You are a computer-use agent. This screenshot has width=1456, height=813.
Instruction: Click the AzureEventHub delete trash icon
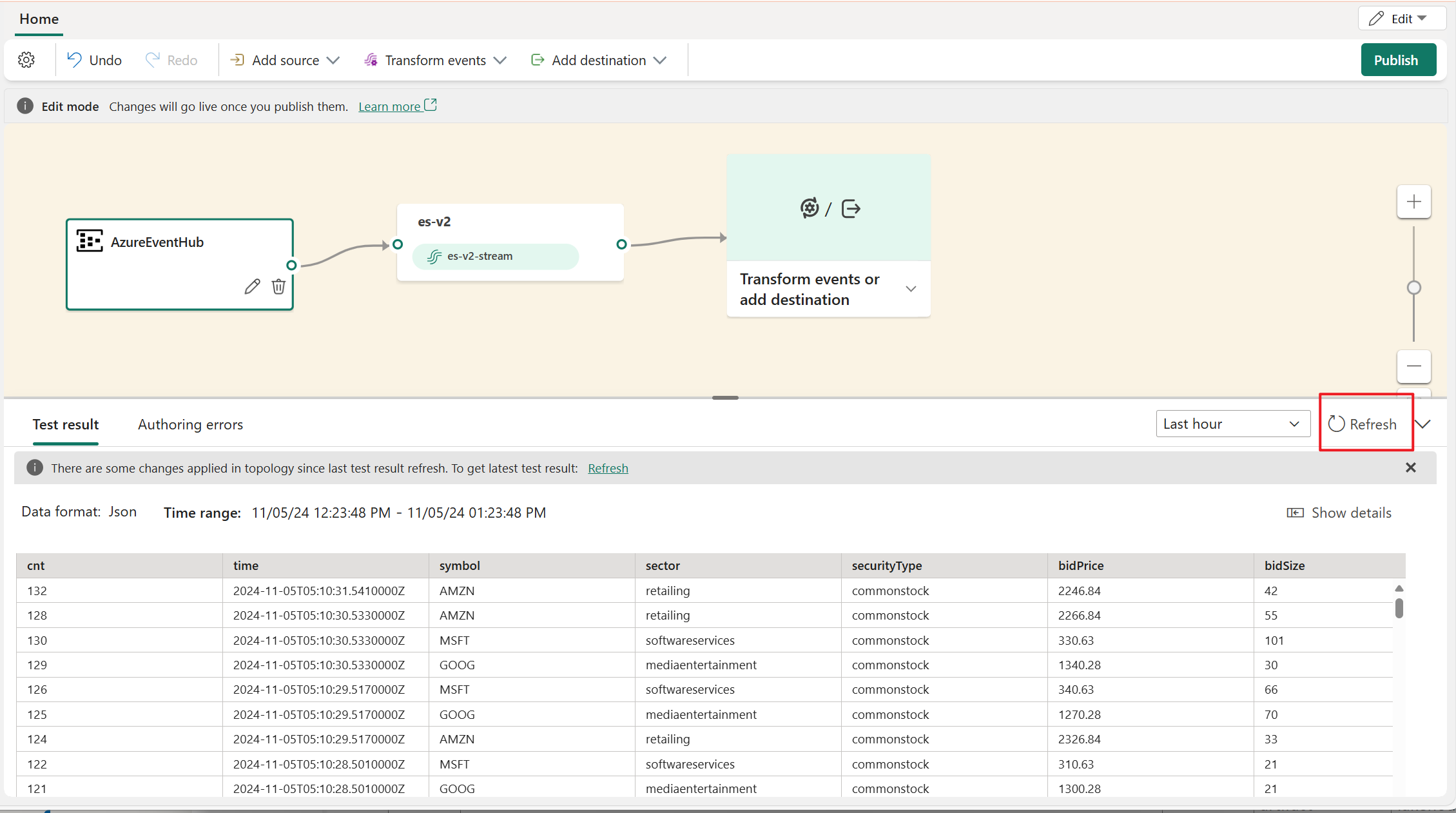click(x=278, y=287)
